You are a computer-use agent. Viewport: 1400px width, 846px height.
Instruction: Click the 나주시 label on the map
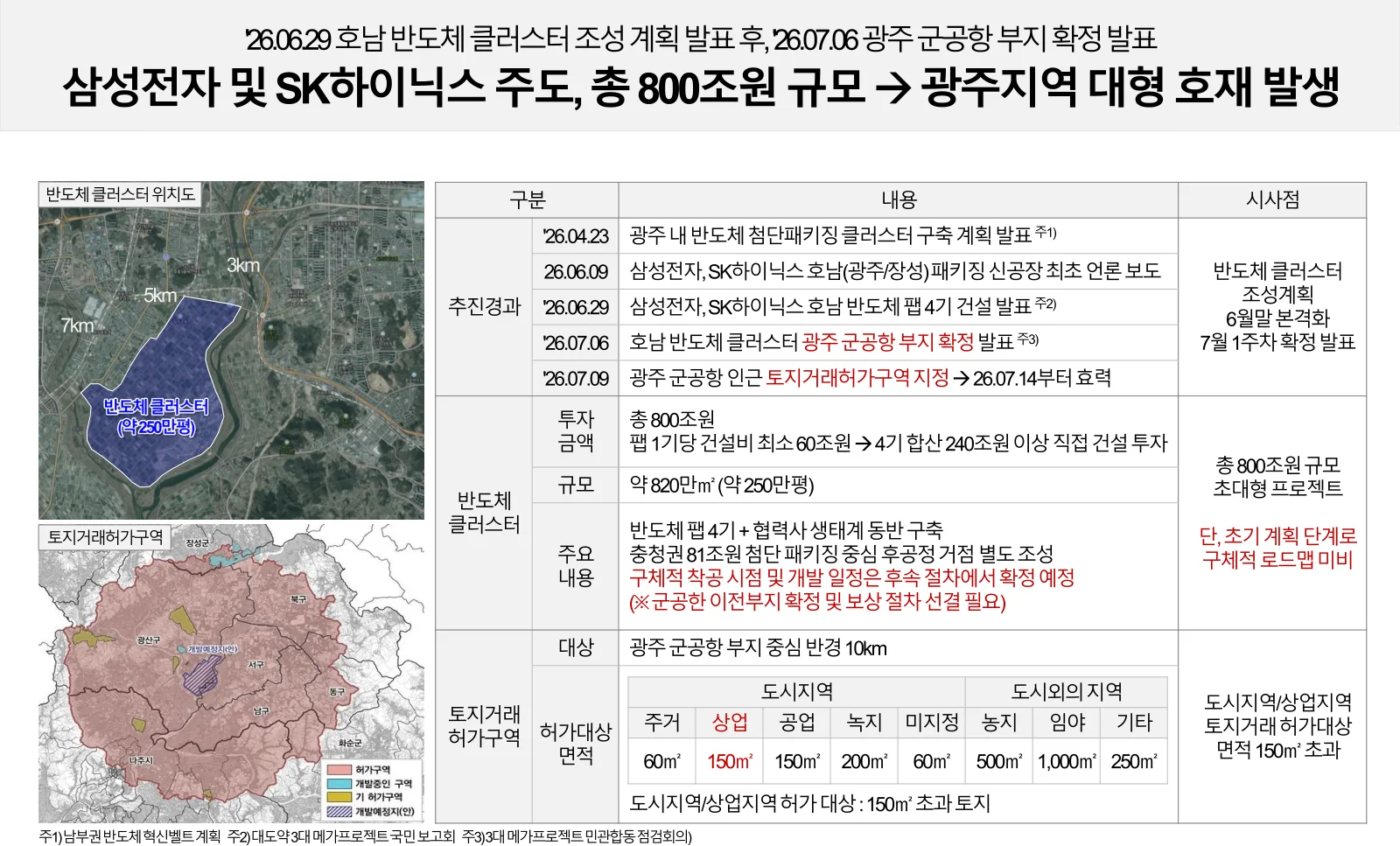click(x=141, y=760)
